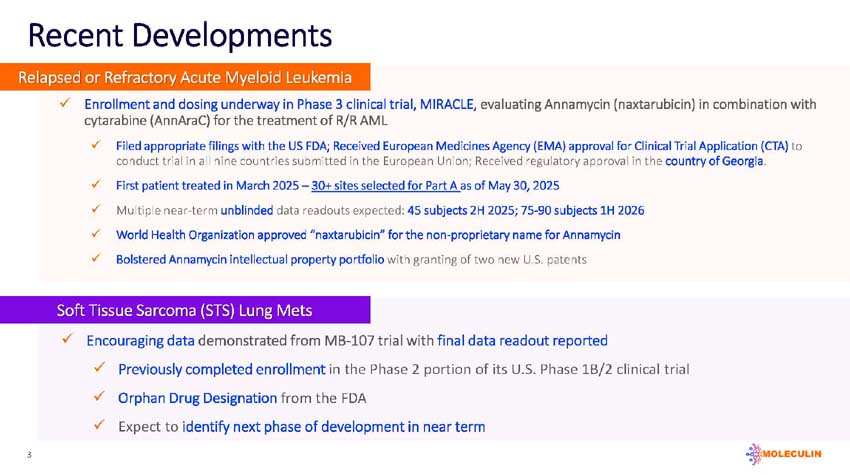Click the text "as of May 30, 2025"
Viewport: 850px width, 475px height.
[x=510, y=185]
